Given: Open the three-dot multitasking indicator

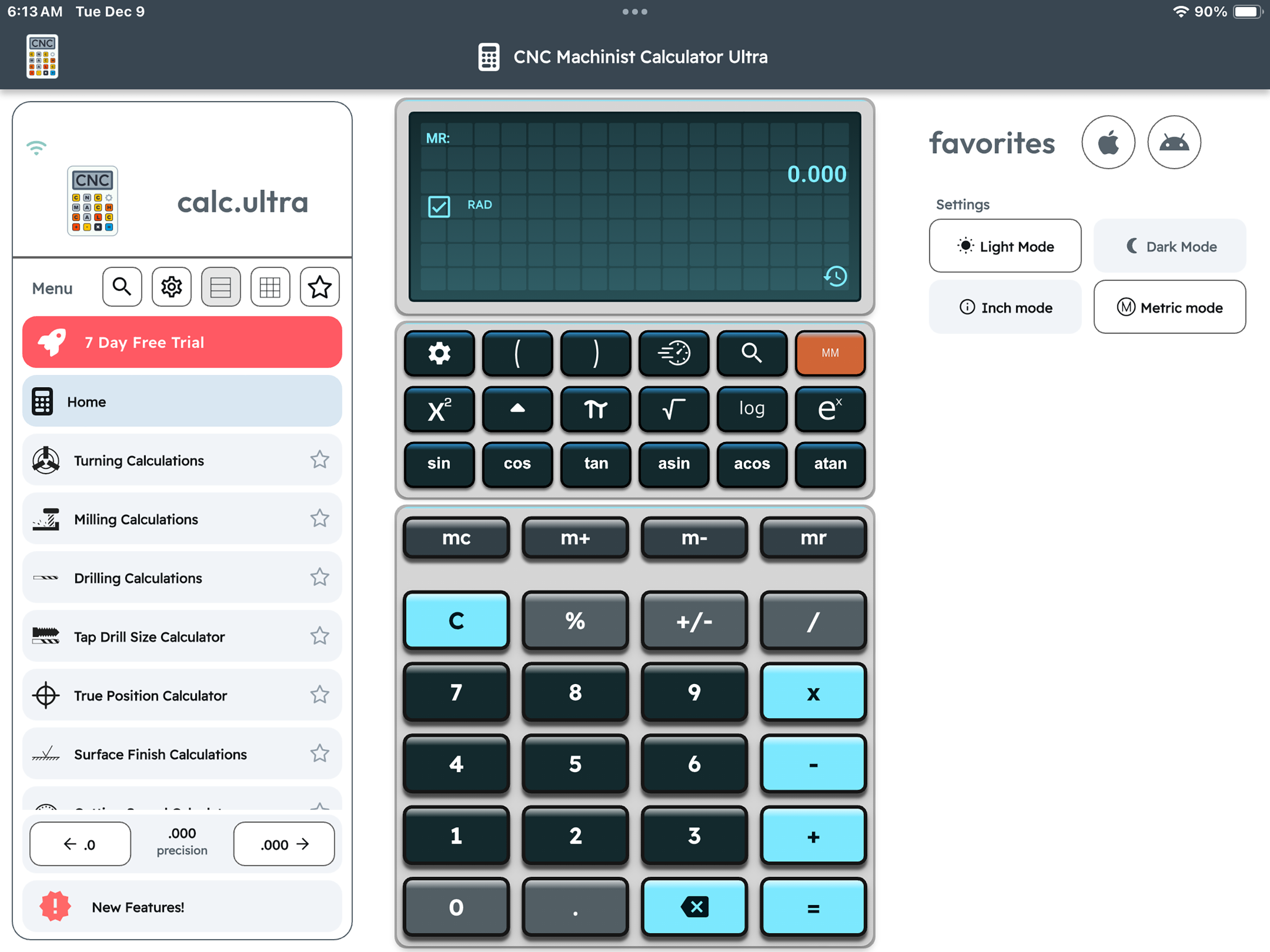Looking at the screenshot, I should pos(635,12).
